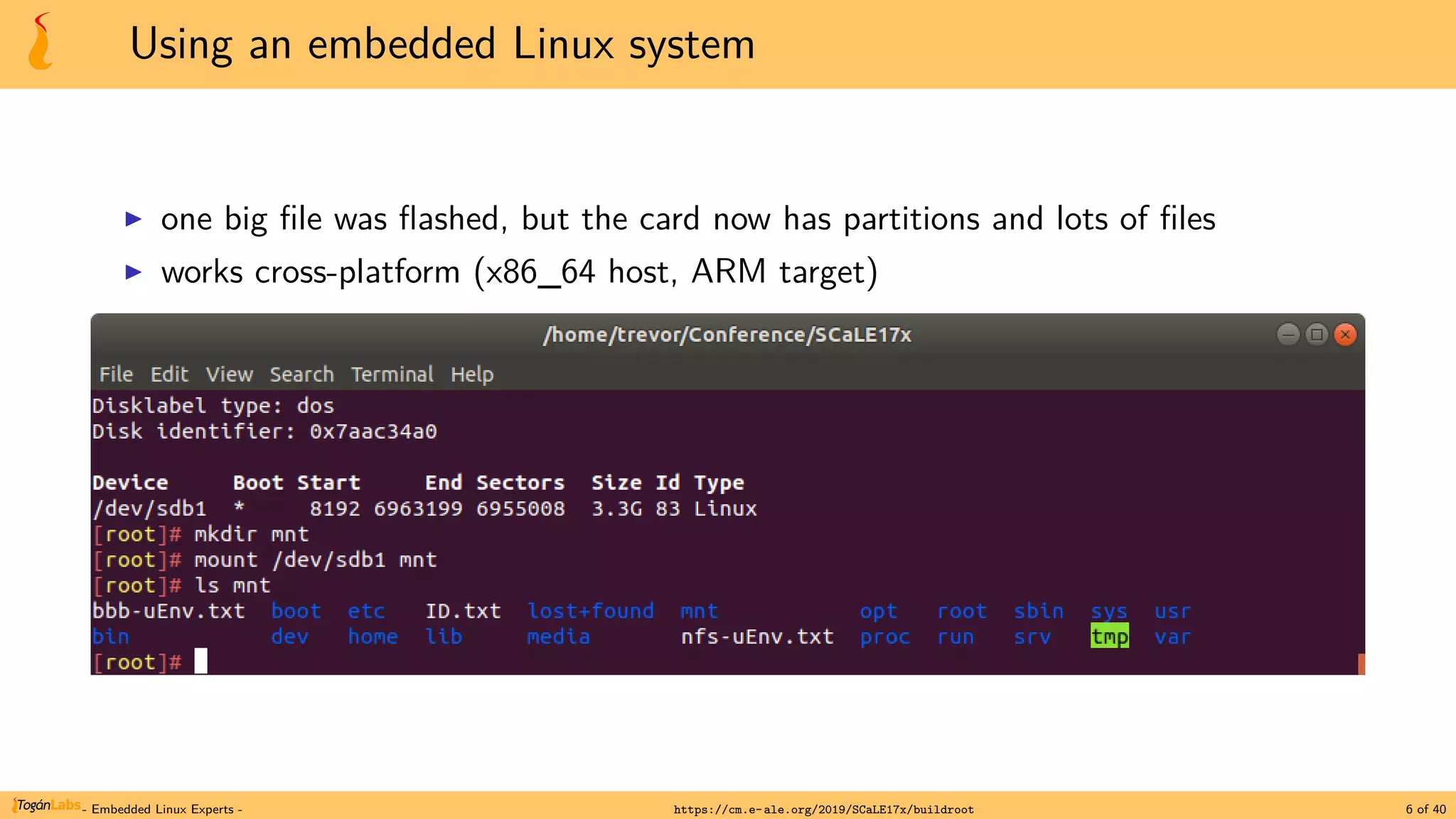Click the terminal title /home/trevor/Conference/SCaLE17x
Image resolution: width=1456 pixels, height=819 pixels.
point(727,335)
